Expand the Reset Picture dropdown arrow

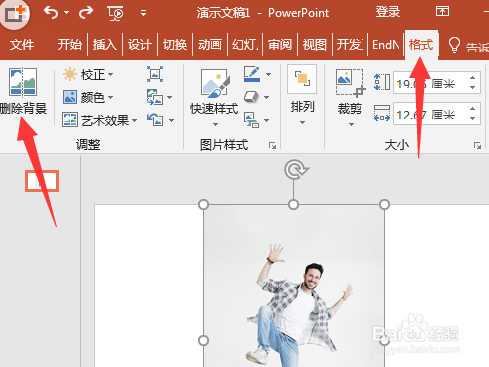click(x=171, y=120)
